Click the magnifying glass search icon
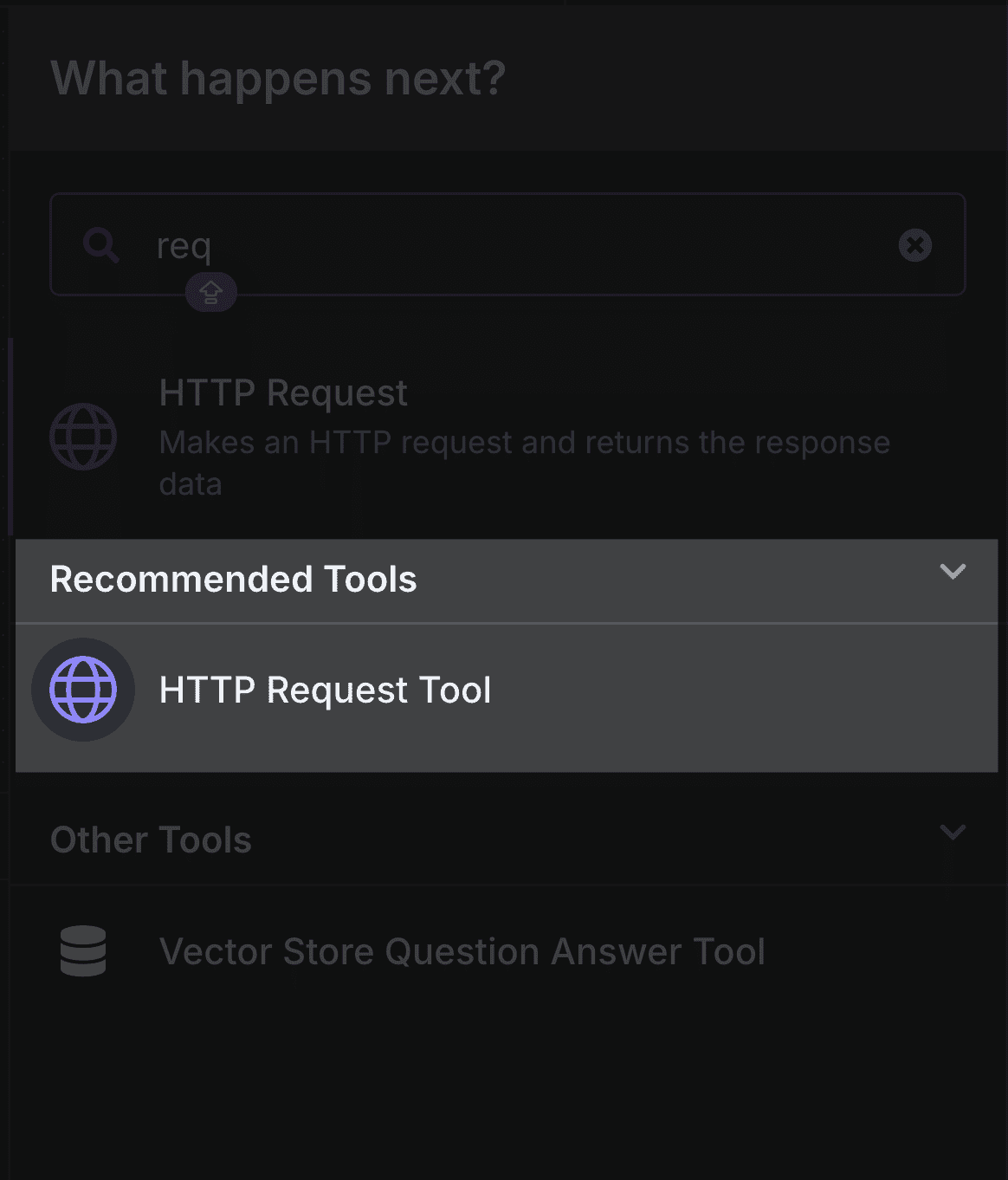The width and height of the screenshot is (1008, 1180). tap(100, 245)
